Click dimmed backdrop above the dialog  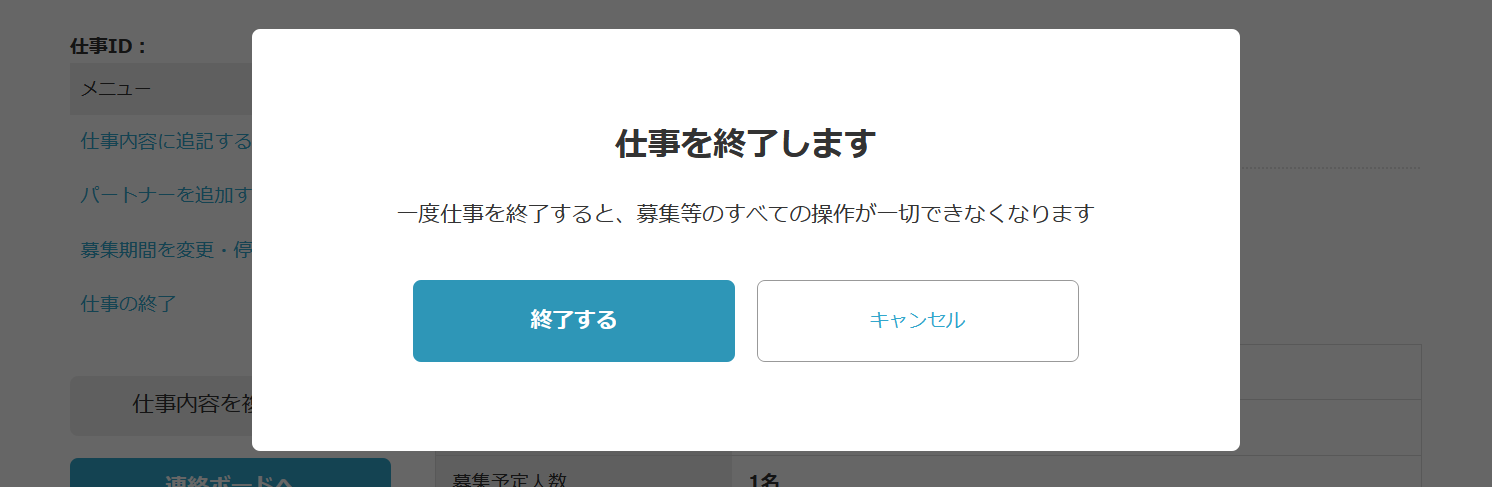coord(745,14)
